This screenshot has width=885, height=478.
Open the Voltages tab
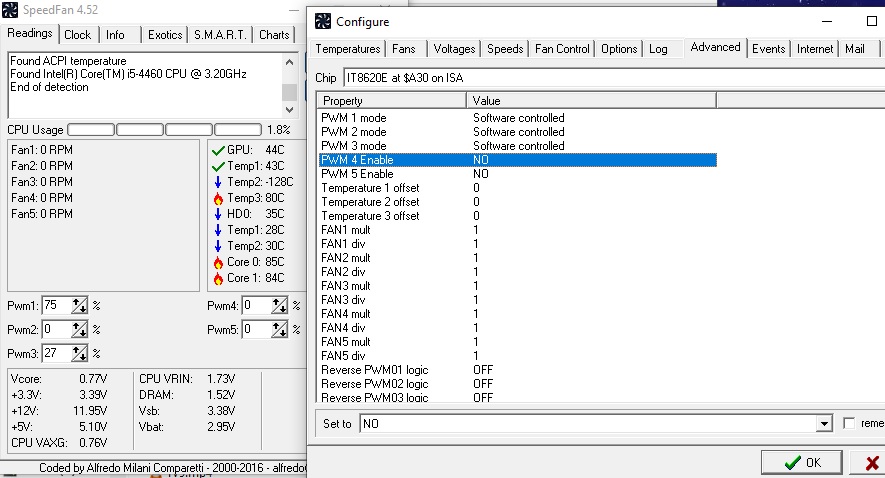point(454,49)
